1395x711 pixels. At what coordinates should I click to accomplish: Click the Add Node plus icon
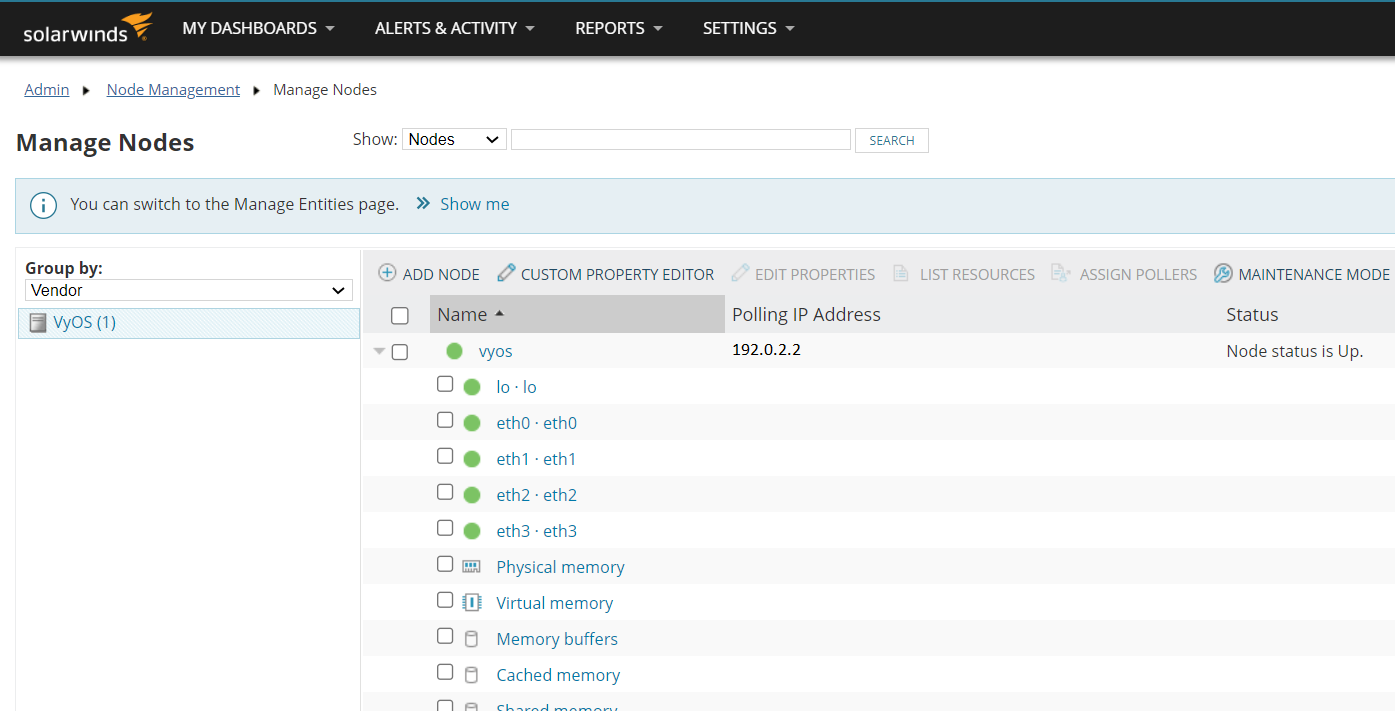[387, 273]
